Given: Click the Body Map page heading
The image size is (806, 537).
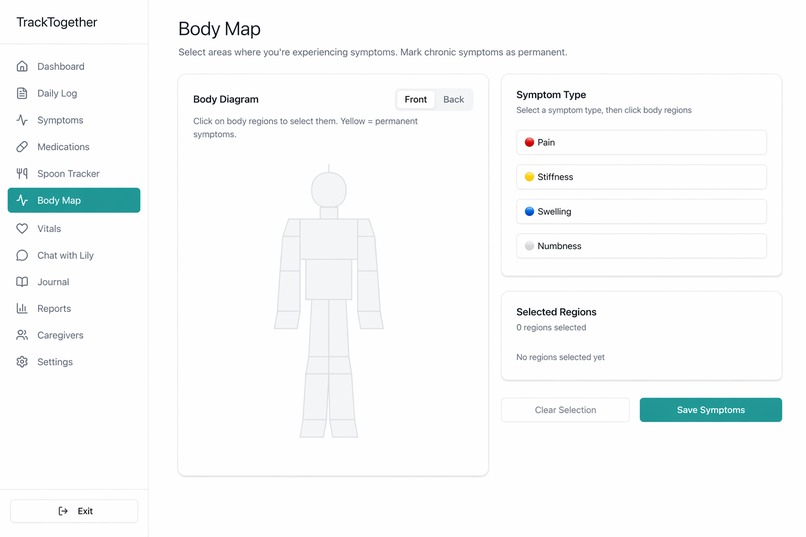Looking at the screenshot, I should click(219, 29).
